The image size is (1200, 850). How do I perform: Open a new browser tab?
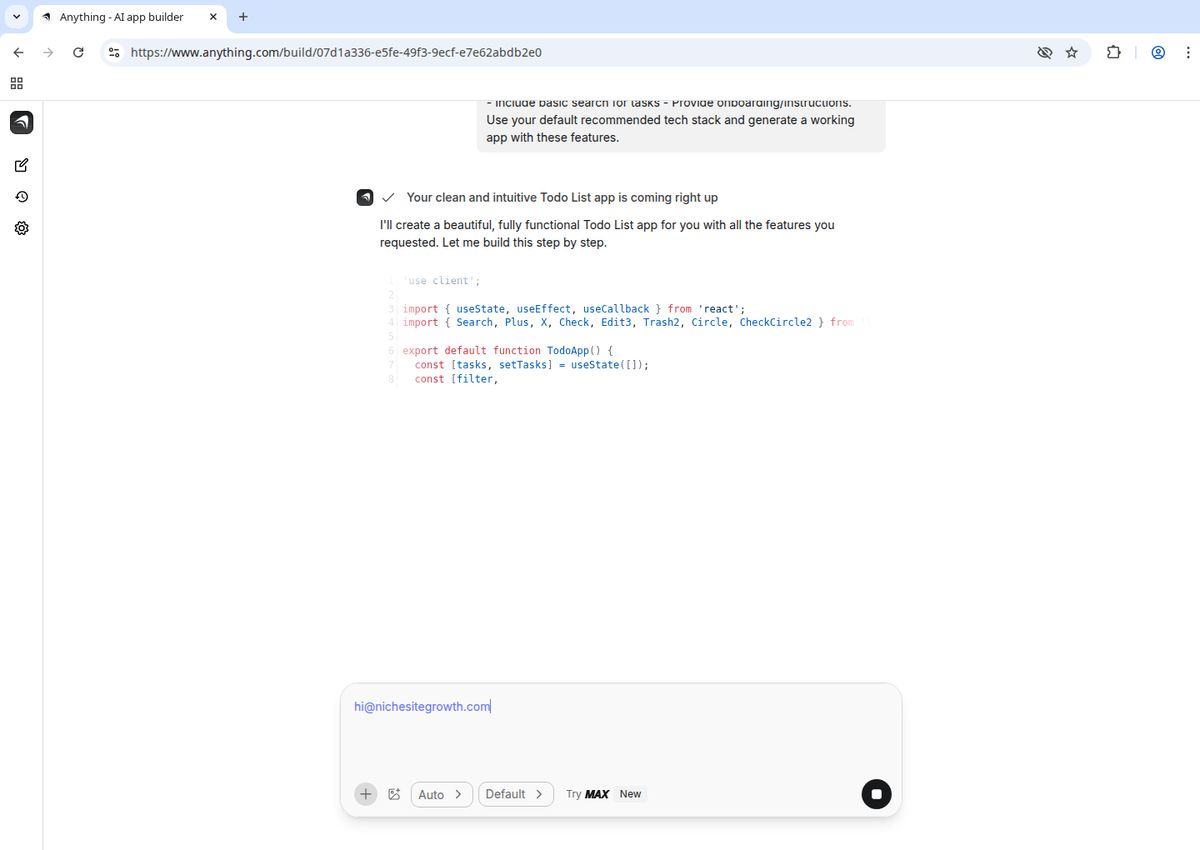(x=243, y=16)
